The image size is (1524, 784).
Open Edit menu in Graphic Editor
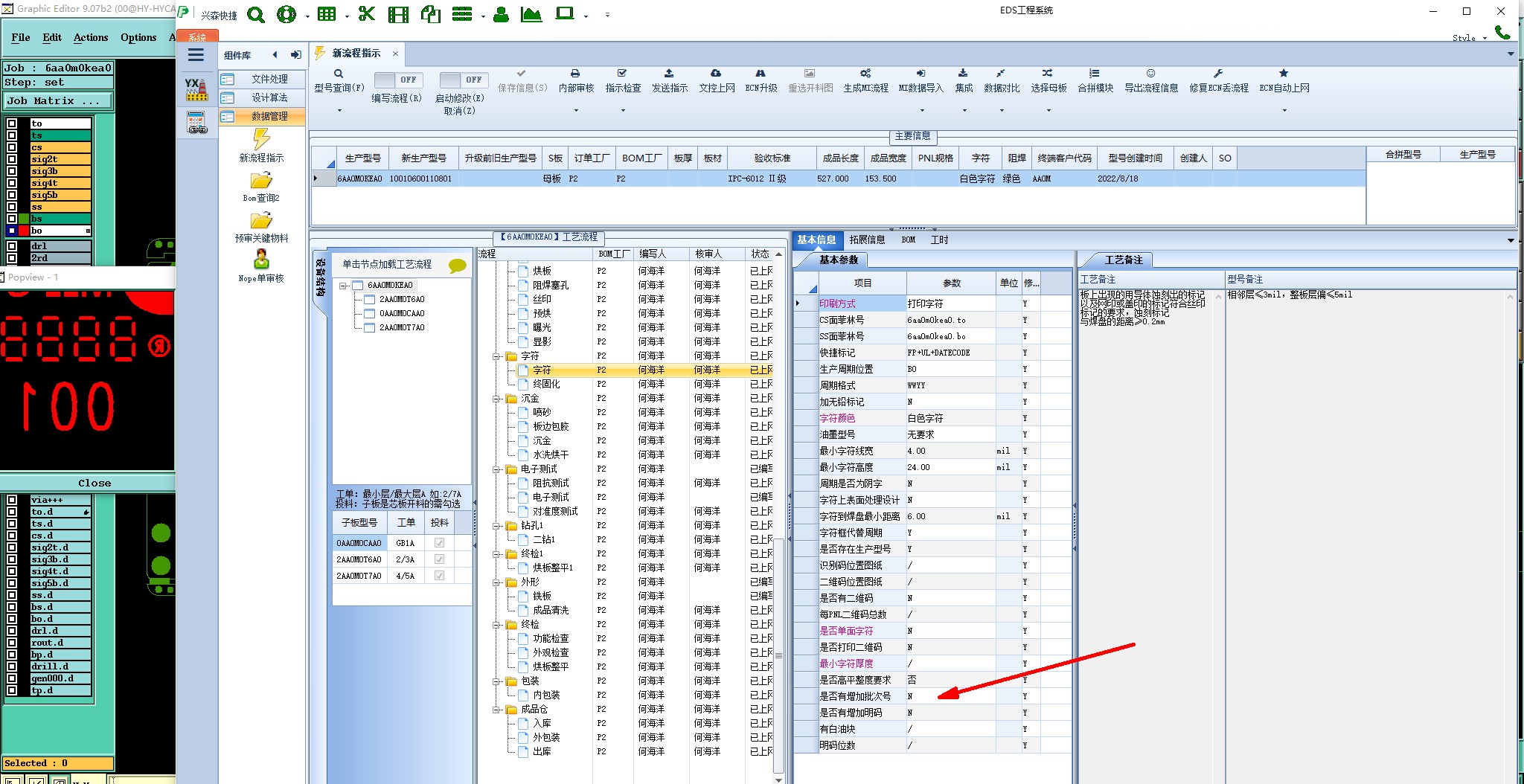(x=52, y=37)
